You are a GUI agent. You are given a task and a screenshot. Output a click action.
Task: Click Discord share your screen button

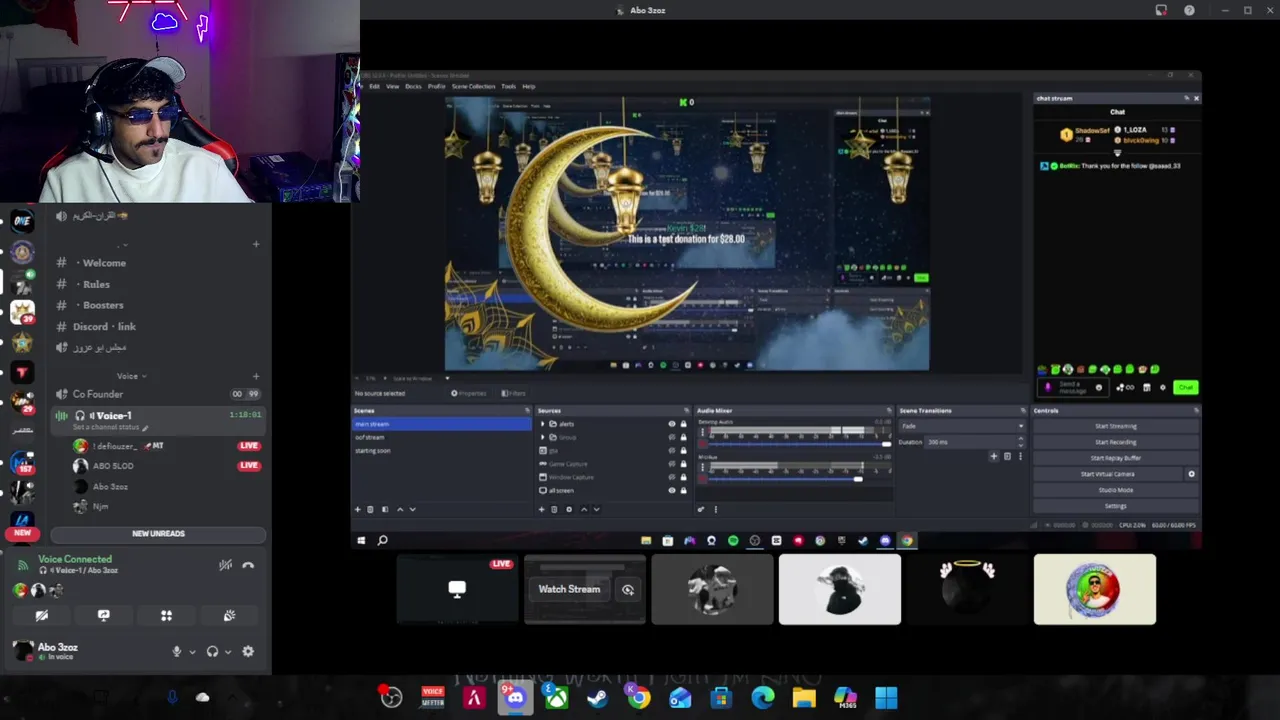pos(104,616)
